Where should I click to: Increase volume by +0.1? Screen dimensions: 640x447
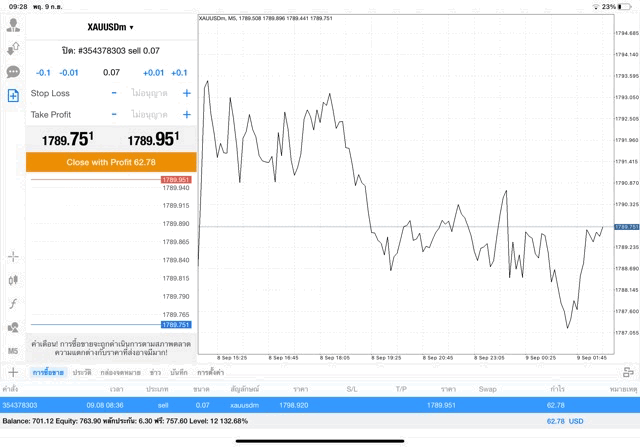pos(179,73)
